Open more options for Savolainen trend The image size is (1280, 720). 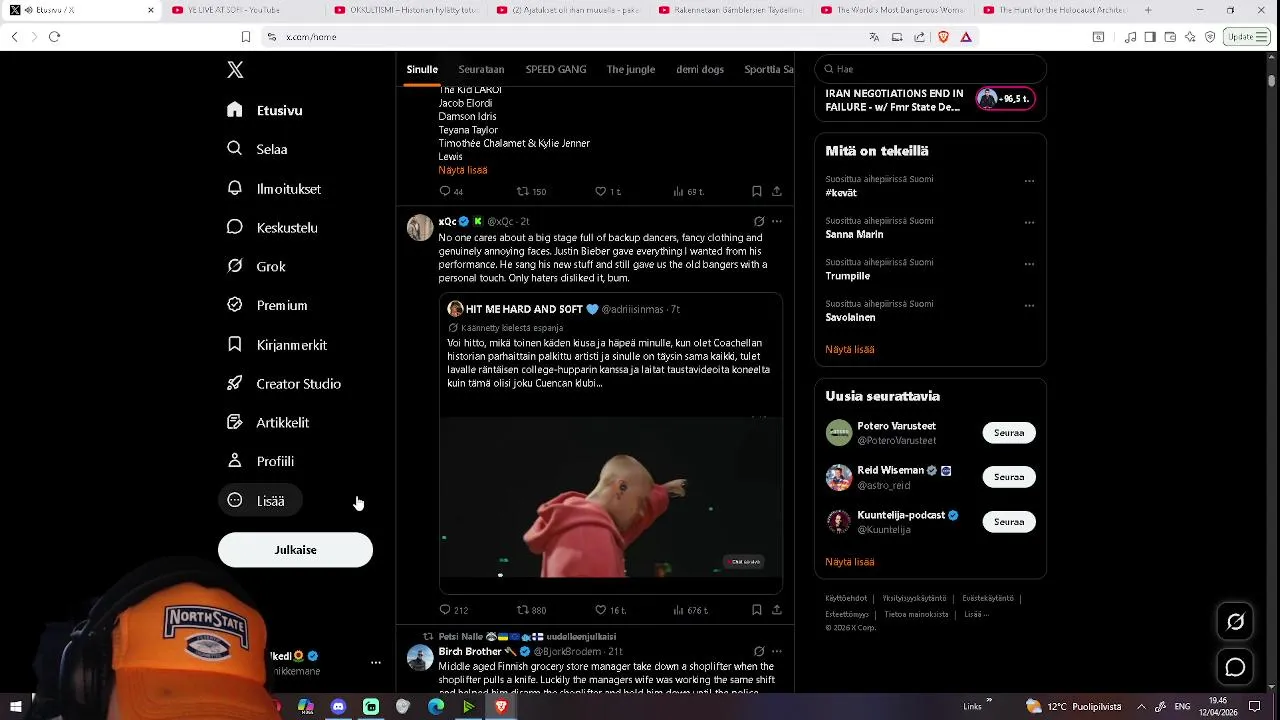(1029, 306)
